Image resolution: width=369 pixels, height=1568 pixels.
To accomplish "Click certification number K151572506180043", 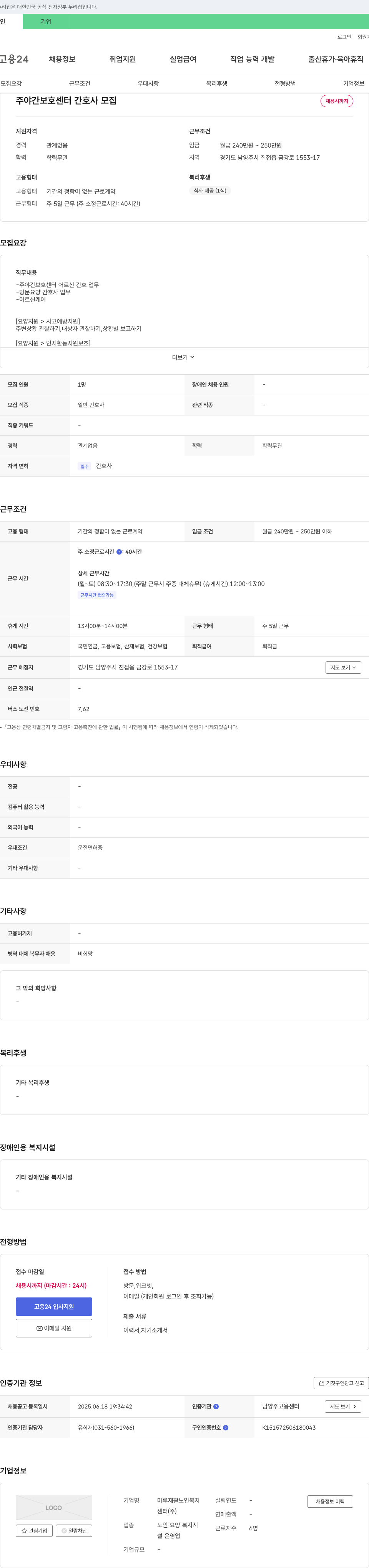I will point(289,1427).
